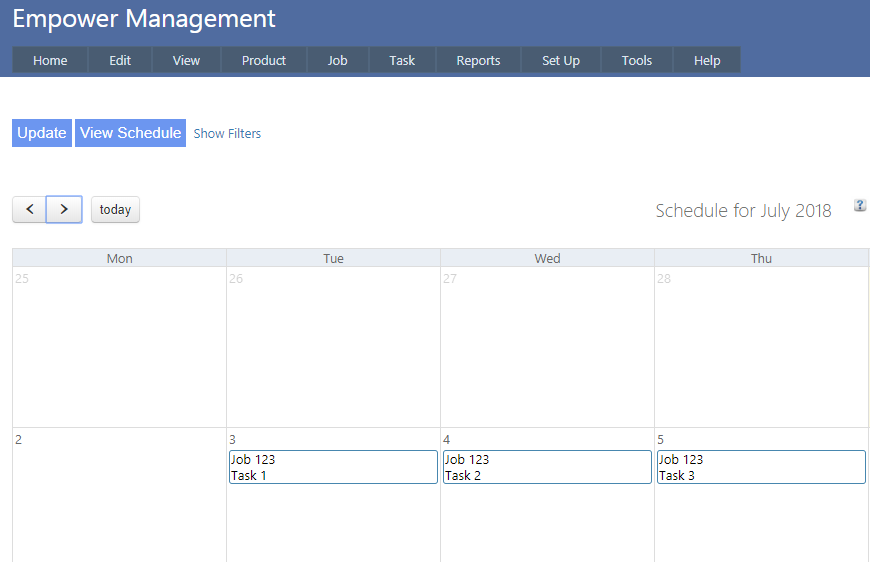Go to previous month with left arrow
The height and width of the screenshot is (562, 870).
pos(30,209)
